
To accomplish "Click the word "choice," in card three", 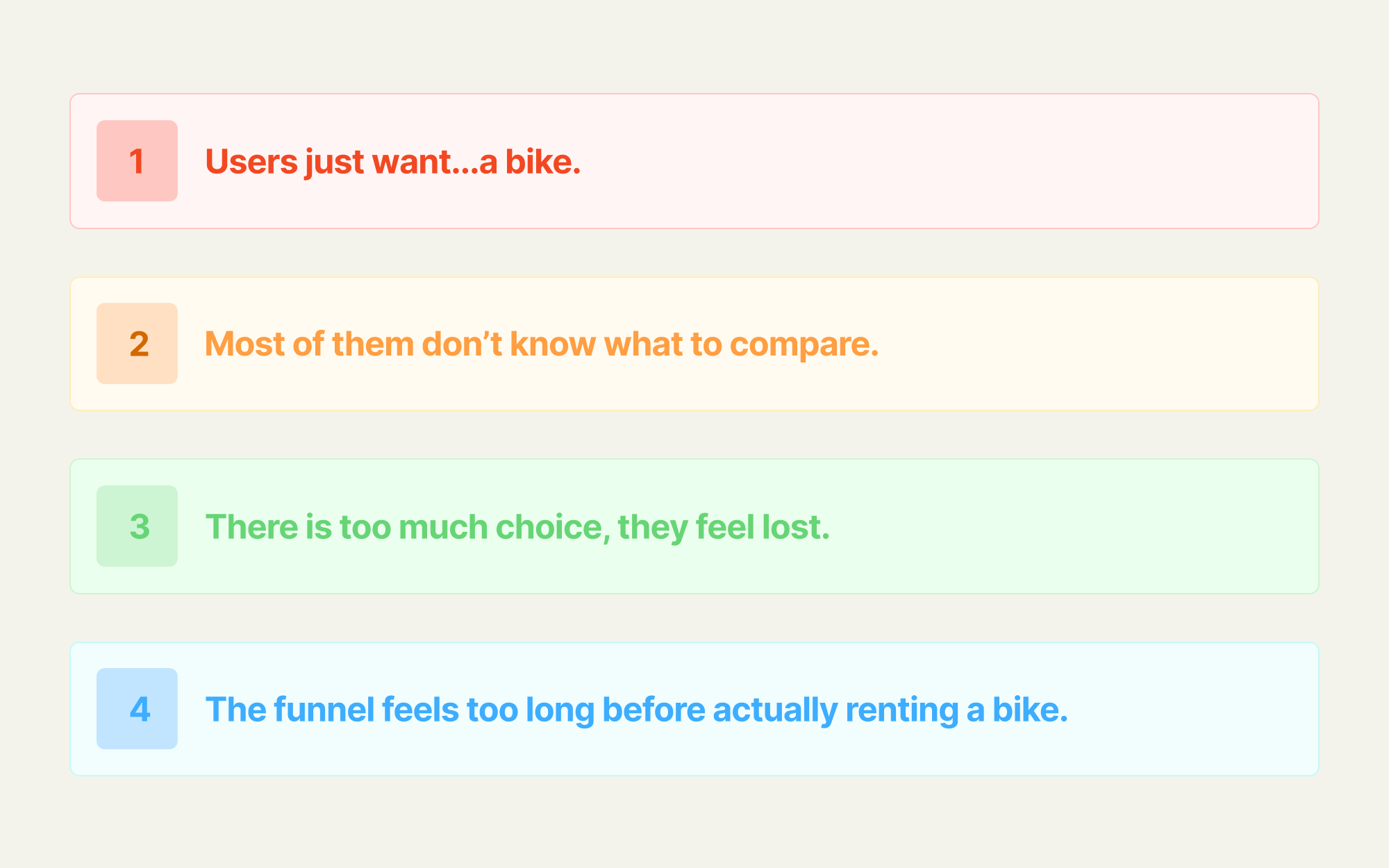I will point(553,528).
